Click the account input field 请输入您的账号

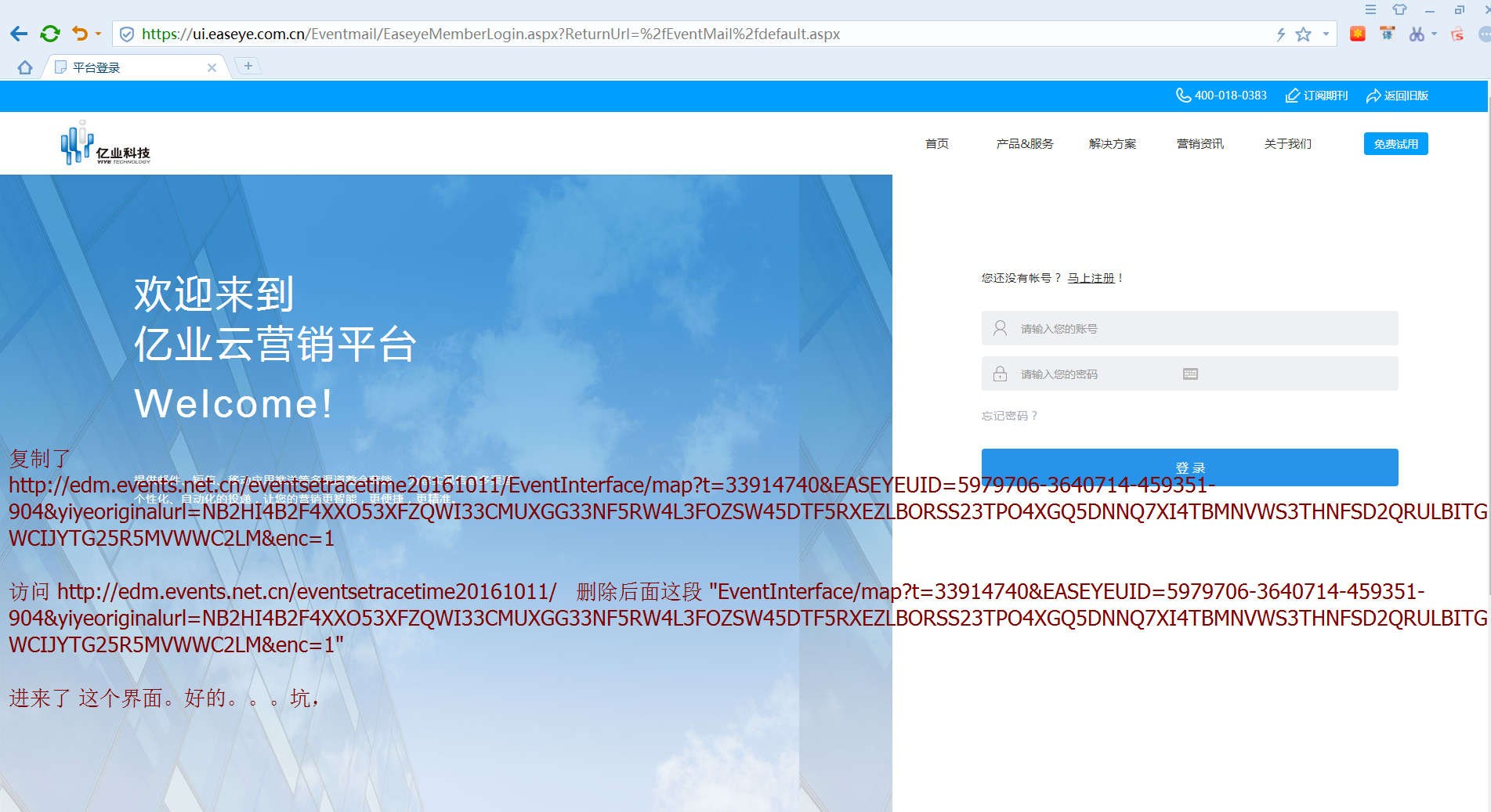click(x=1189, y=328)
